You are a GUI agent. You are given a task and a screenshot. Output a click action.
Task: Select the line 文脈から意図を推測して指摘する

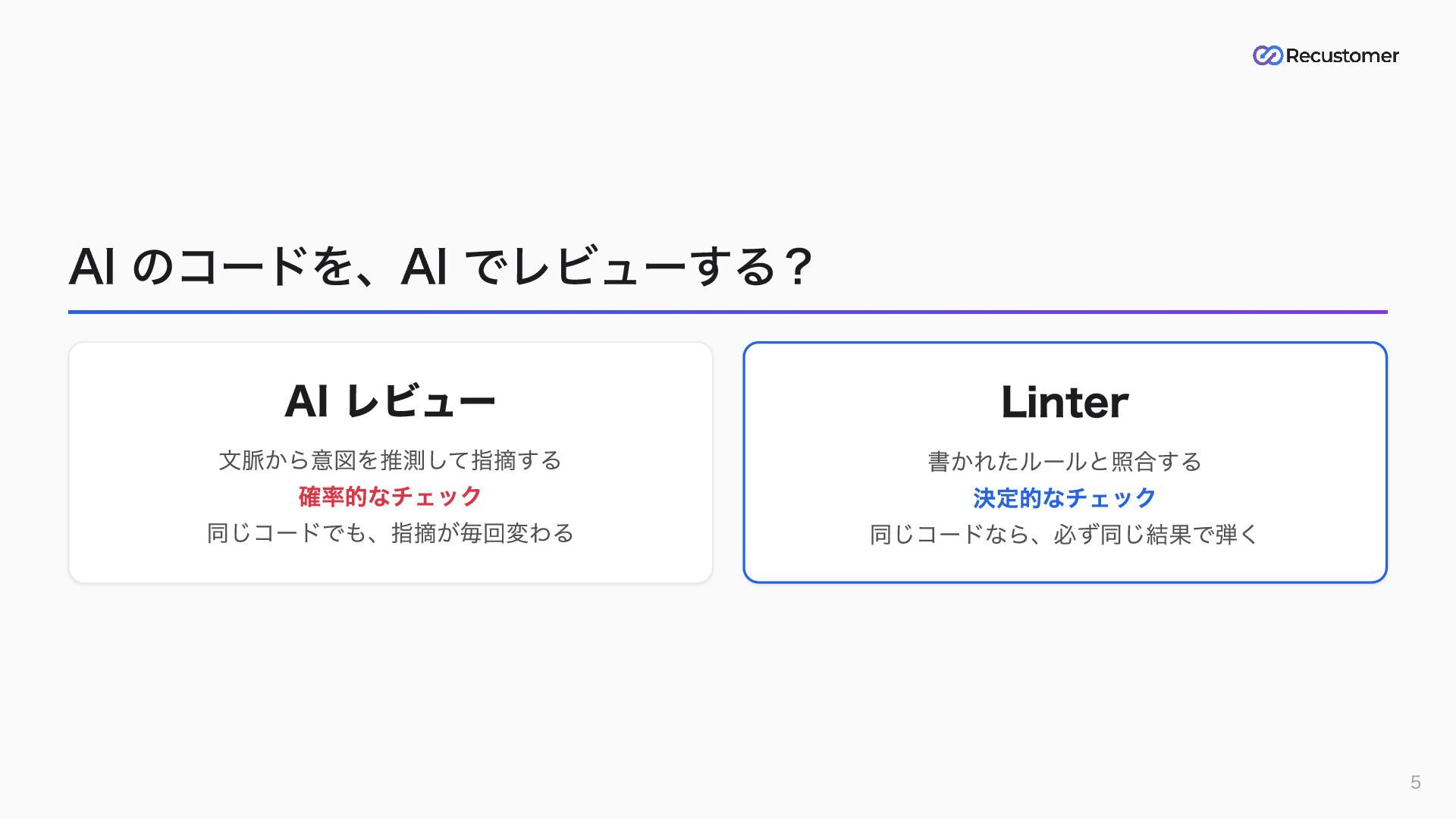(x=391, y=460)
